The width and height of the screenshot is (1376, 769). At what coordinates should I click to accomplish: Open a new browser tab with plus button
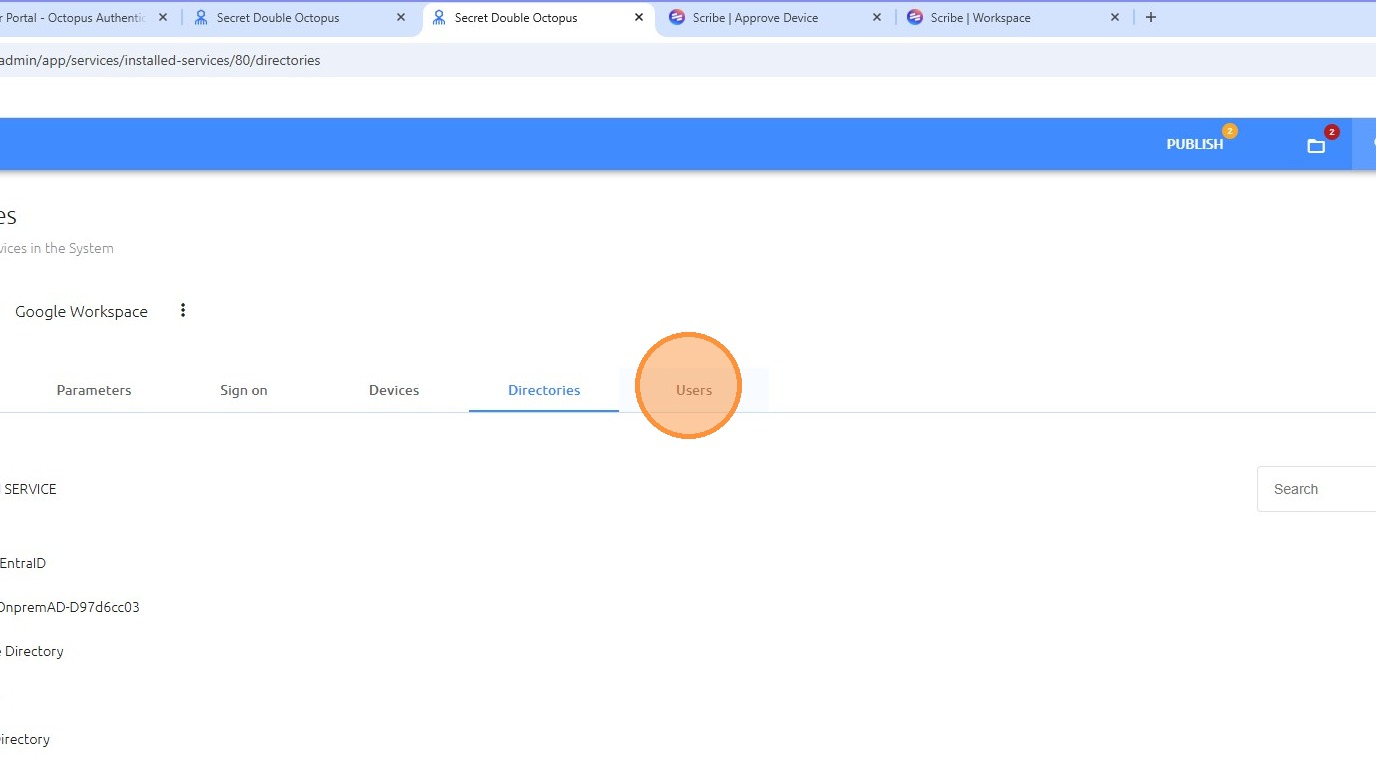click(x=1151, y=18)
